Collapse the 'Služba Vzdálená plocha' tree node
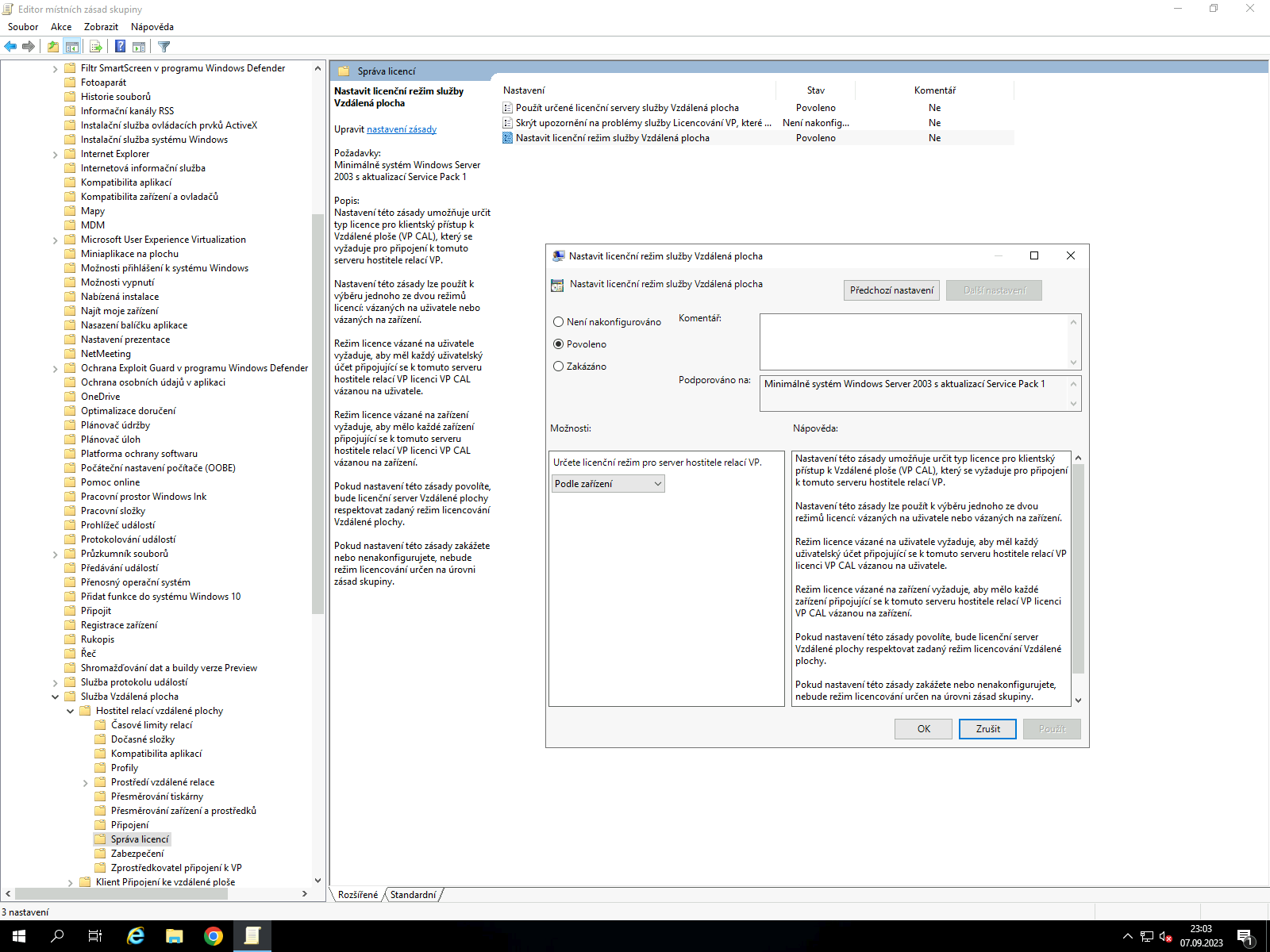 pyautogui.click(x=56, y=697)
